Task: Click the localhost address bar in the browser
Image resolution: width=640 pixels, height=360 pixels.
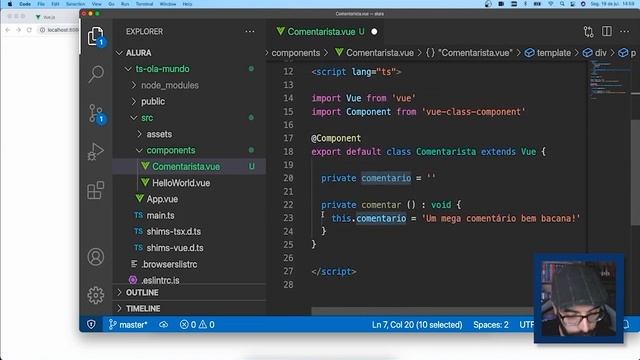Action: point(59,30)
